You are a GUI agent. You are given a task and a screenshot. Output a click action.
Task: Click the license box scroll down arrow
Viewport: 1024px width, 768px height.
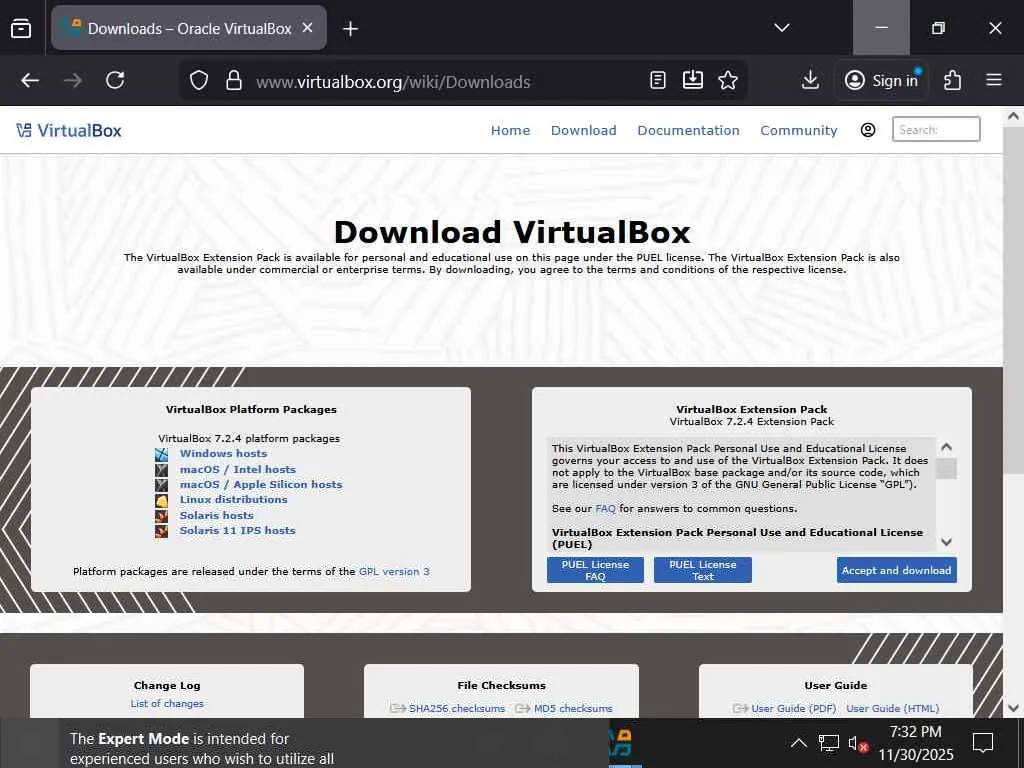point(946,542)
